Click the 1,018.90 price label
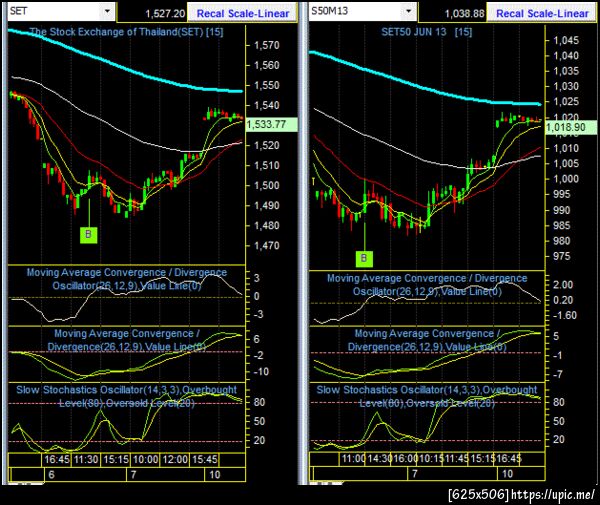Image resolution: width=600 pixels, height=505 pixels. (x=571, y=127)
